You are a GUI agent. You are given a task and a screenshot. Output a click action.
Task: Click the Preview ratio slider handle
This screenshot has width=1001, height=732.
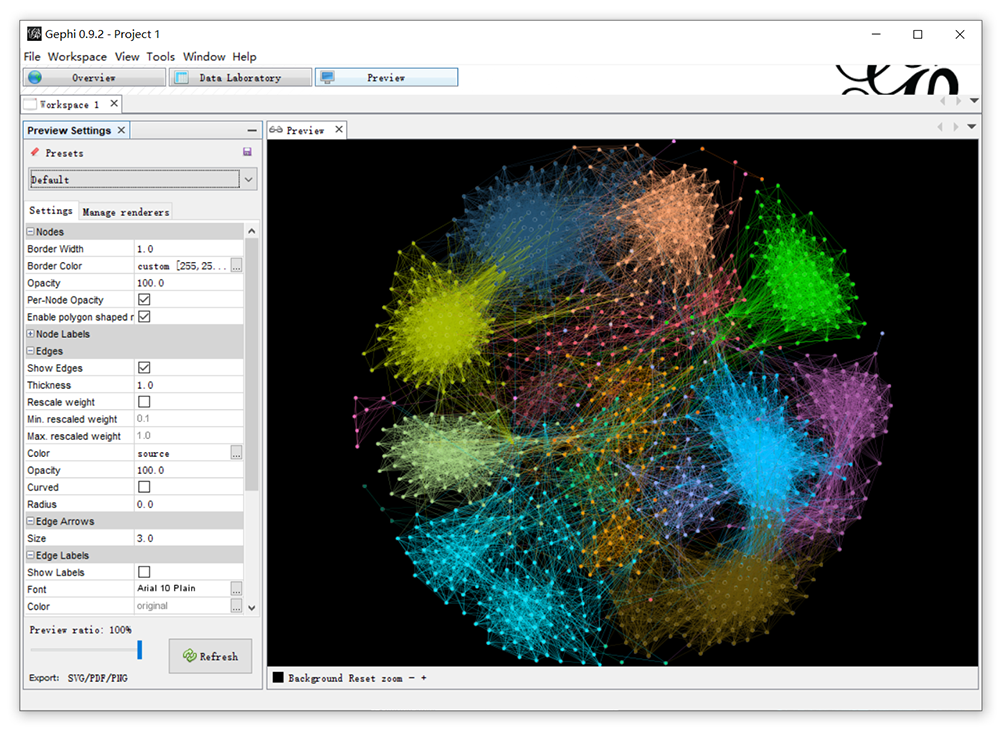pyautogui.click(x=139, y=650)
